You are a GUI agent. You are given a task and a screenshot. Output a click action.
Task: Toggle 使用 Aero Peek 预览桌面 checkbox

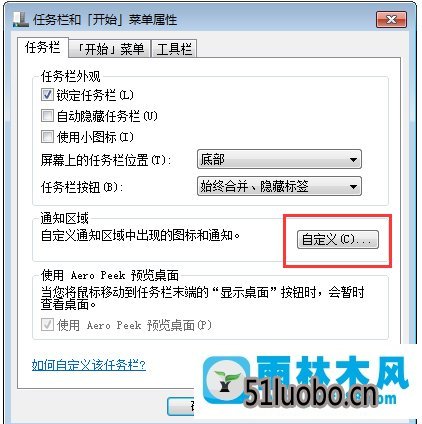coord(47,324)
